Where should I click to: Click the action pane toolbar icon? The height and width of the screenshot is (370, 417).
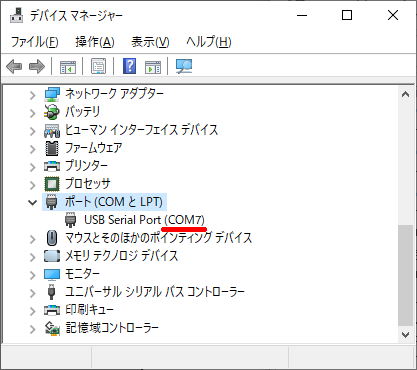[153, 67]
